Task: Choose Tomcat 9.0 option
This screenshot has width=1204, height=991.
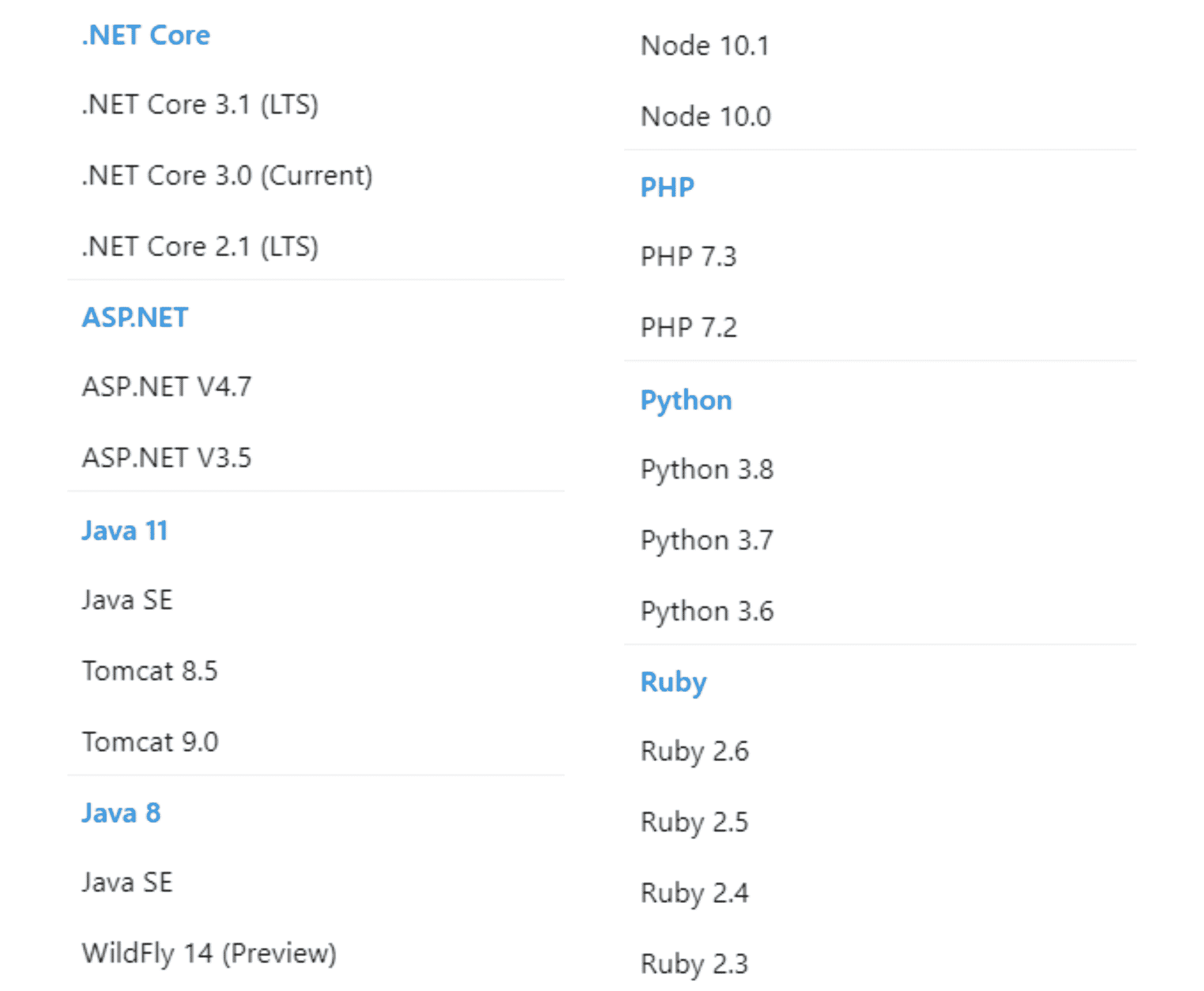Action: pos(150,742)
